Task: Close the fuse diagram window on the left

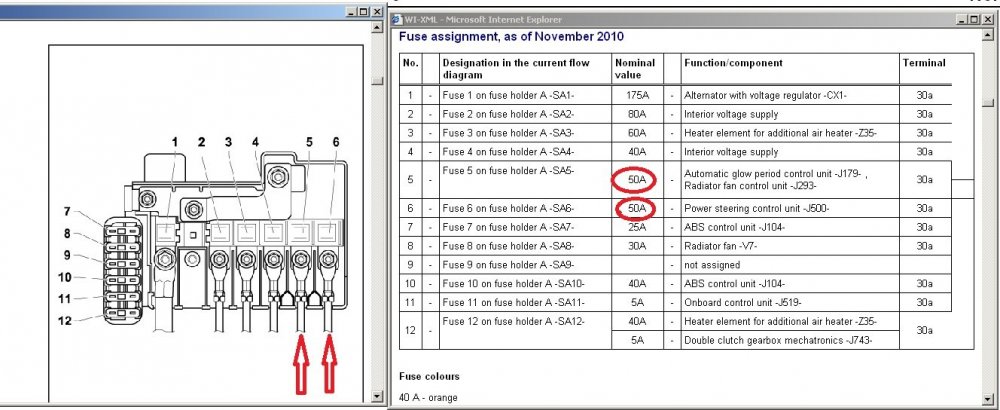Action: pyautogui.click(x=376, y=11)
